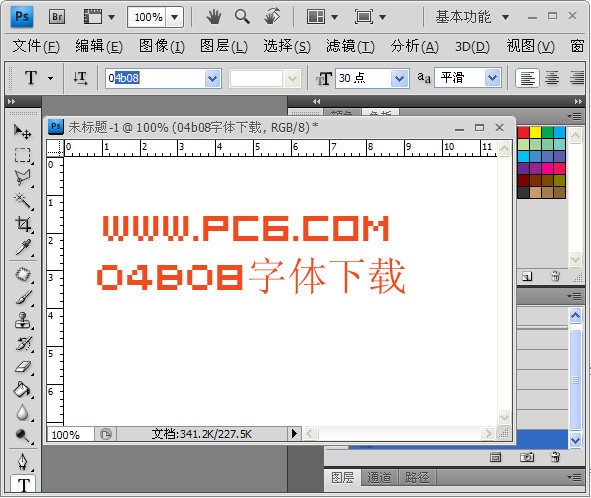Select the Spot Healing Brush tool
591x498 pixels.
[x=23, y=274]
